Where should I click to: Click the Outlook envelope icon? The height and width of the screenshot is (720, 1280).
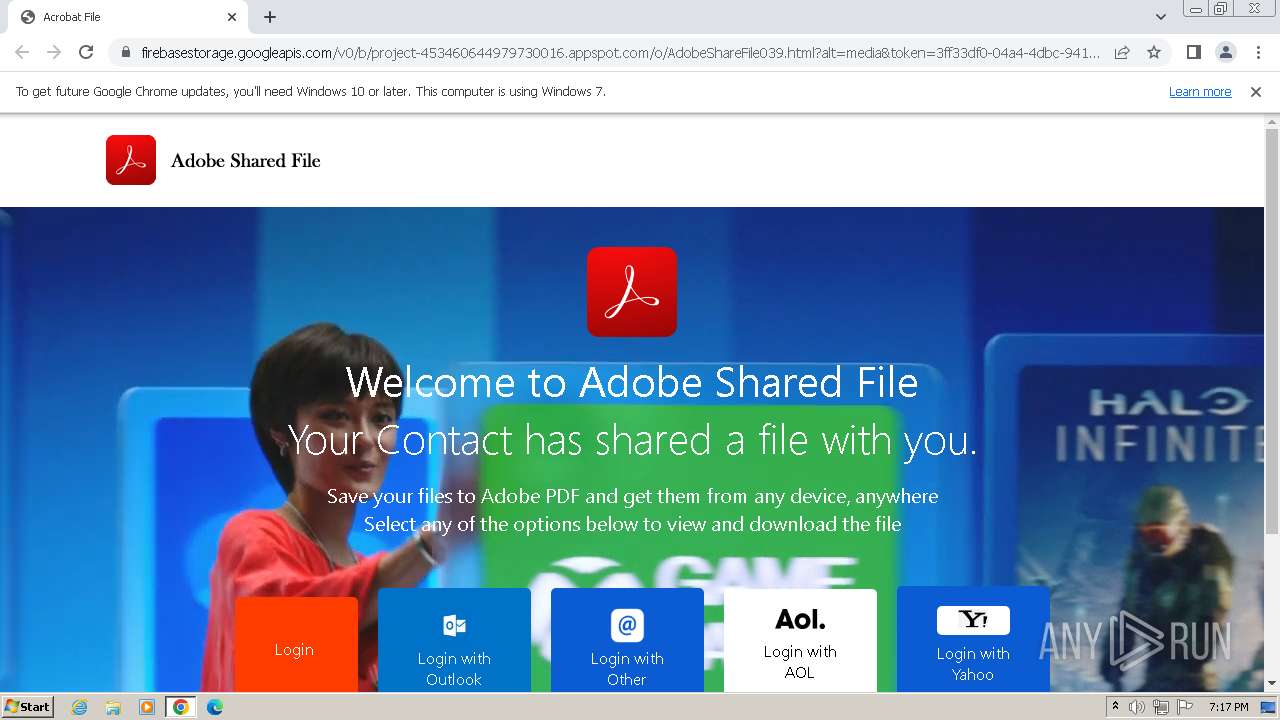tap(454, 625)
